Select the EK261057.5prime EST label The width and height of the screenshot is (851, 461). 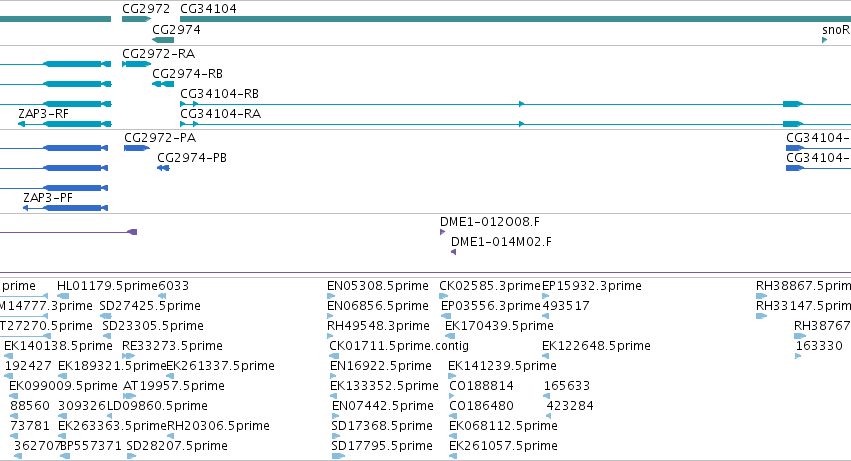[503, 446]
